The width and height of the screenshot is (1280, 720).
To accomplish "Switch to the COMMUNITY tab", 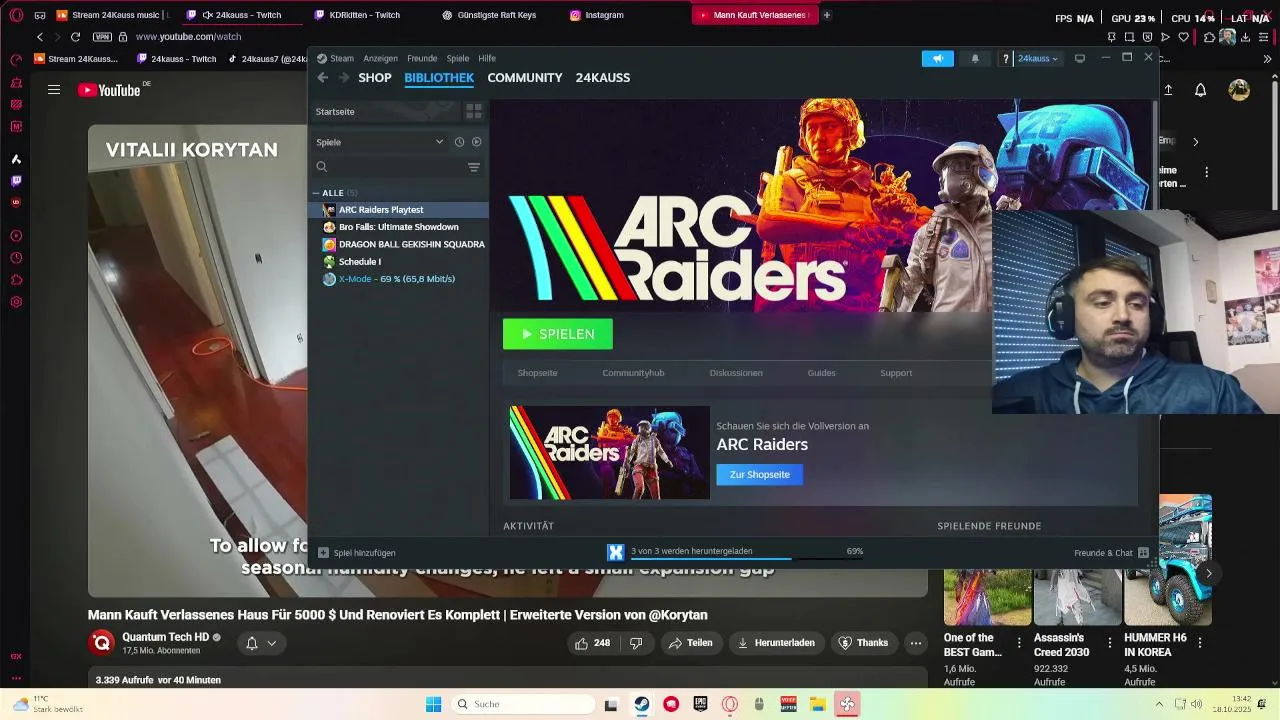I will [x=525, y=77].
